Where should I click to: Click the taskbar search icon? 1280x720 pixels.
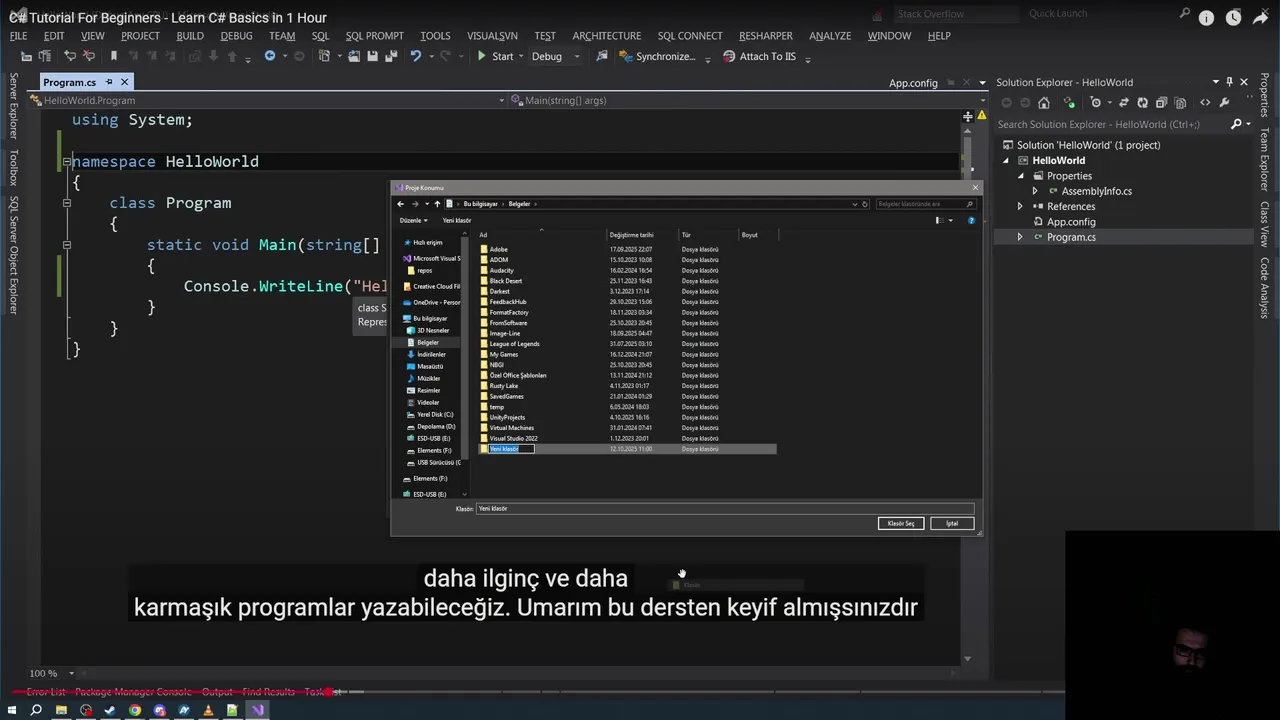36,710
